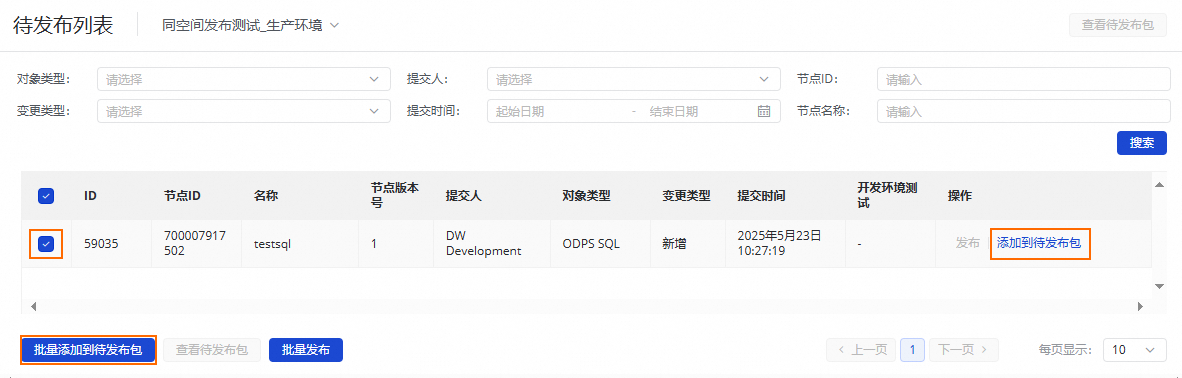Screen dimensions: 1182x378
Task: Click the 节点ID column header in the table
Action: tap(182, 196)
